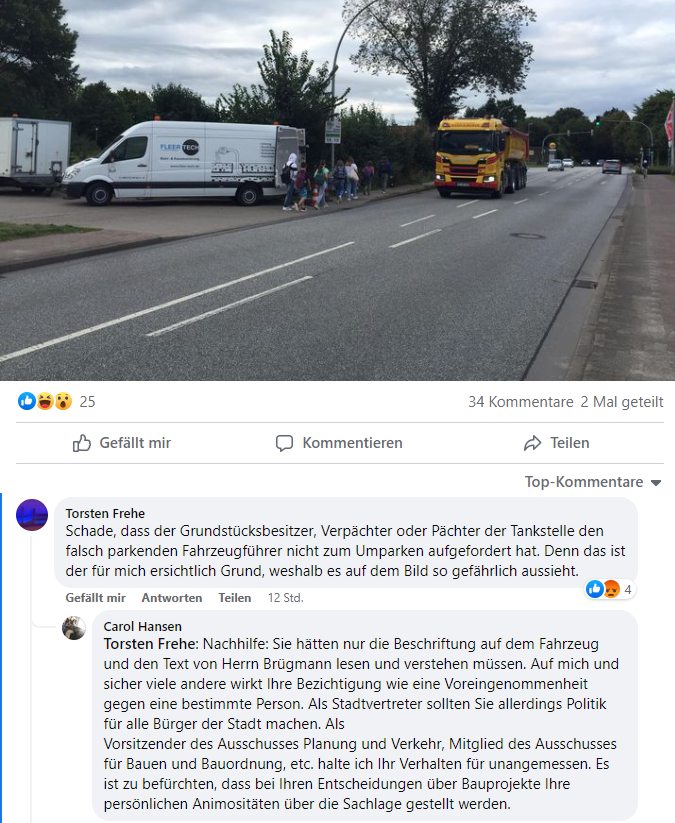Click the share arrow icon beside Teilen

(532, 444)
